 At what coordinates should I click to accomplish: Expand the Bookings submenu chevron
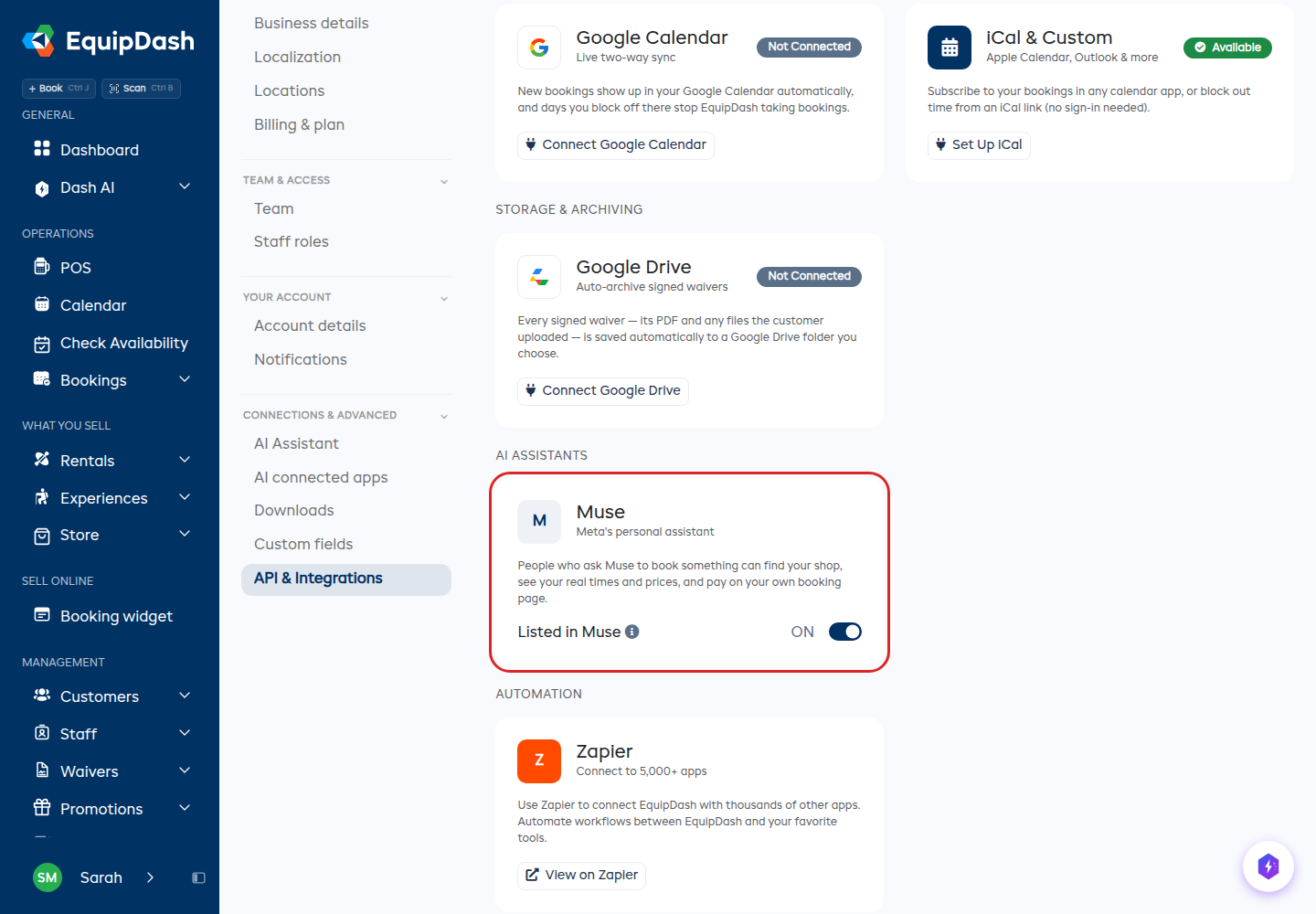[185, 379]
